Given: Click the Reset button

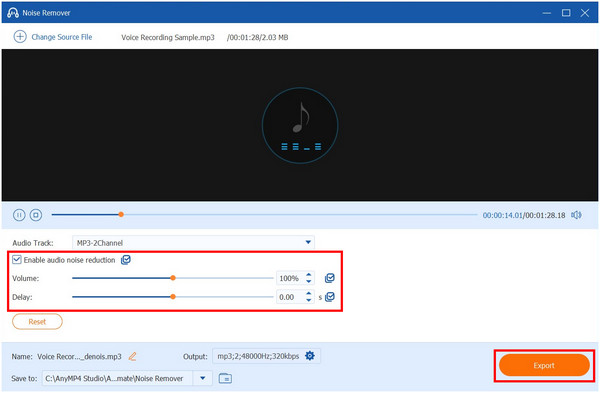Looking at the screenshot, I should [37, 321].
